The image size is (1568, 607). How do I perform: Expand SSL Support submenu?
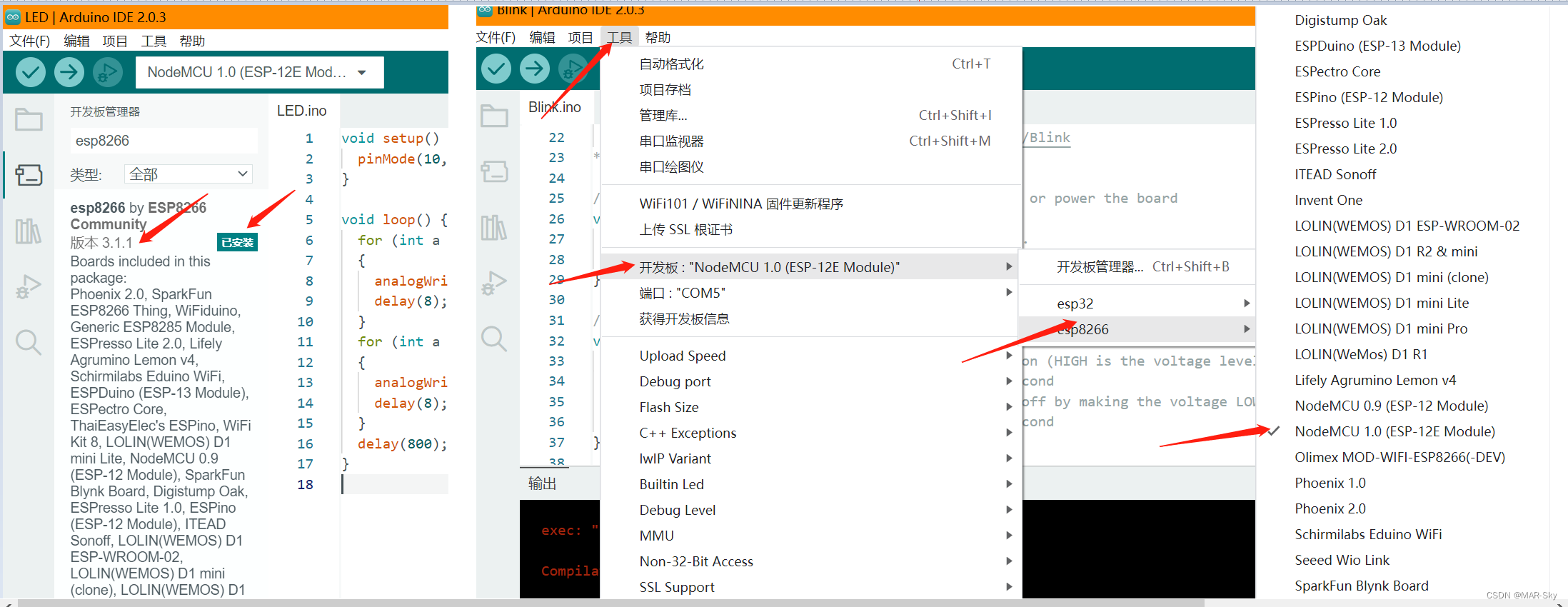[812, 587]
